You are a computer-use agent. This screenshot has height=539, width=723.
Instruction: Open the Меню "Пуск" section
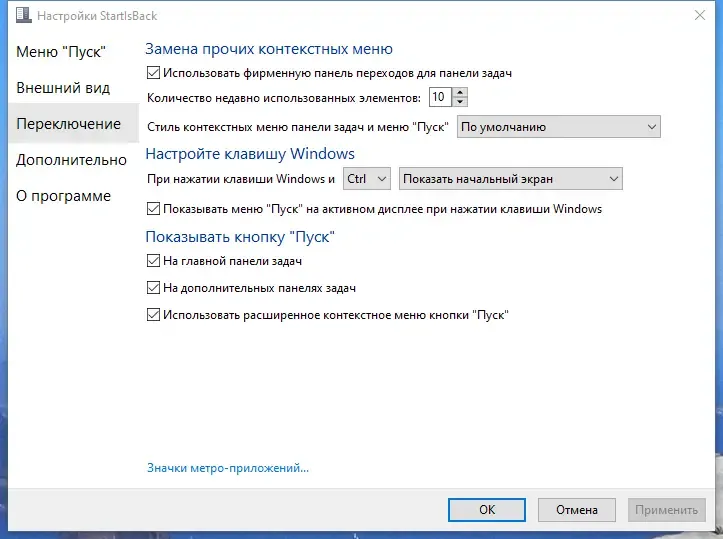pos(61,52)
